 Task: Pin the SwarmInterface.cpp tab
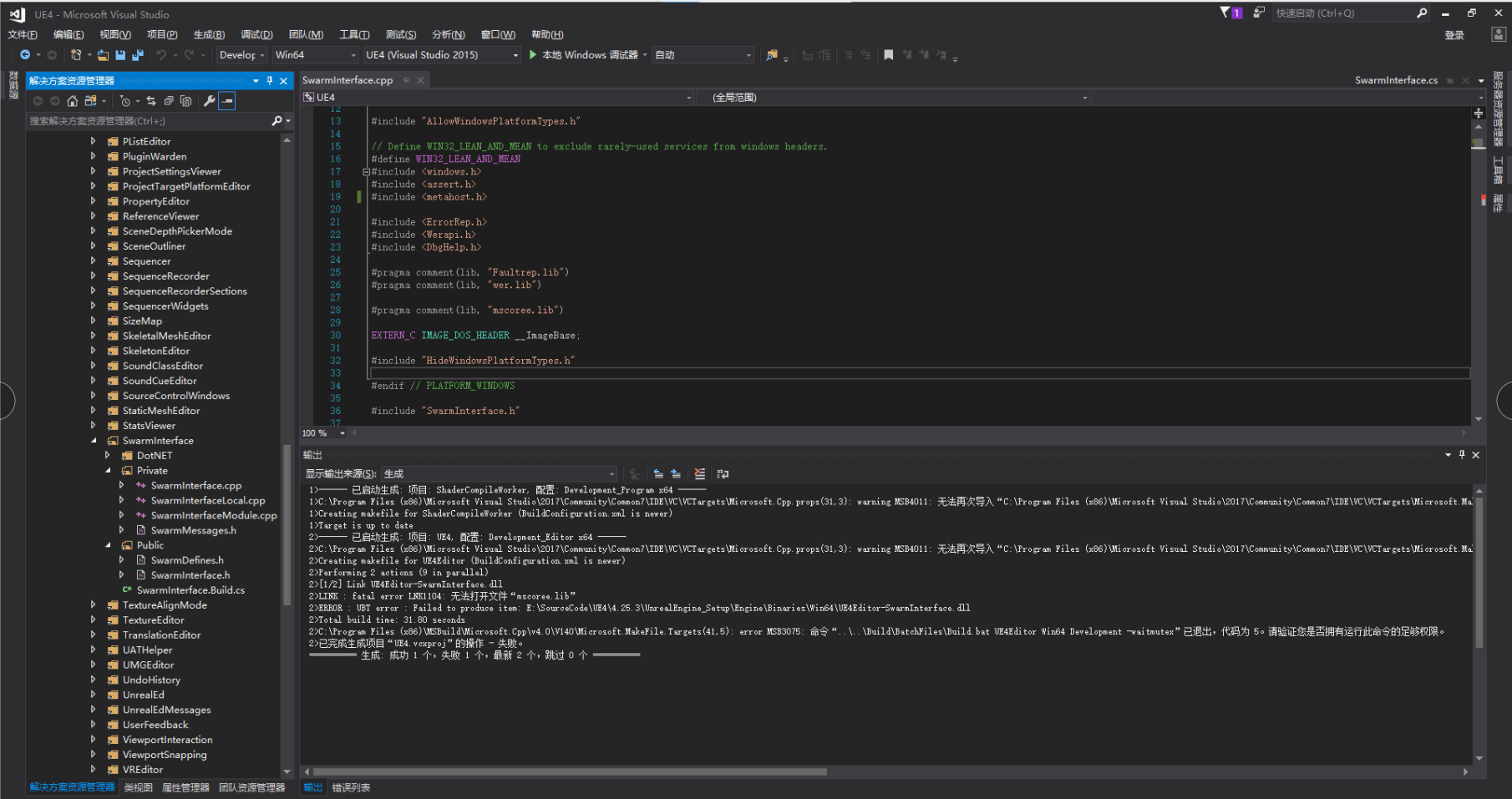(406, 80)
